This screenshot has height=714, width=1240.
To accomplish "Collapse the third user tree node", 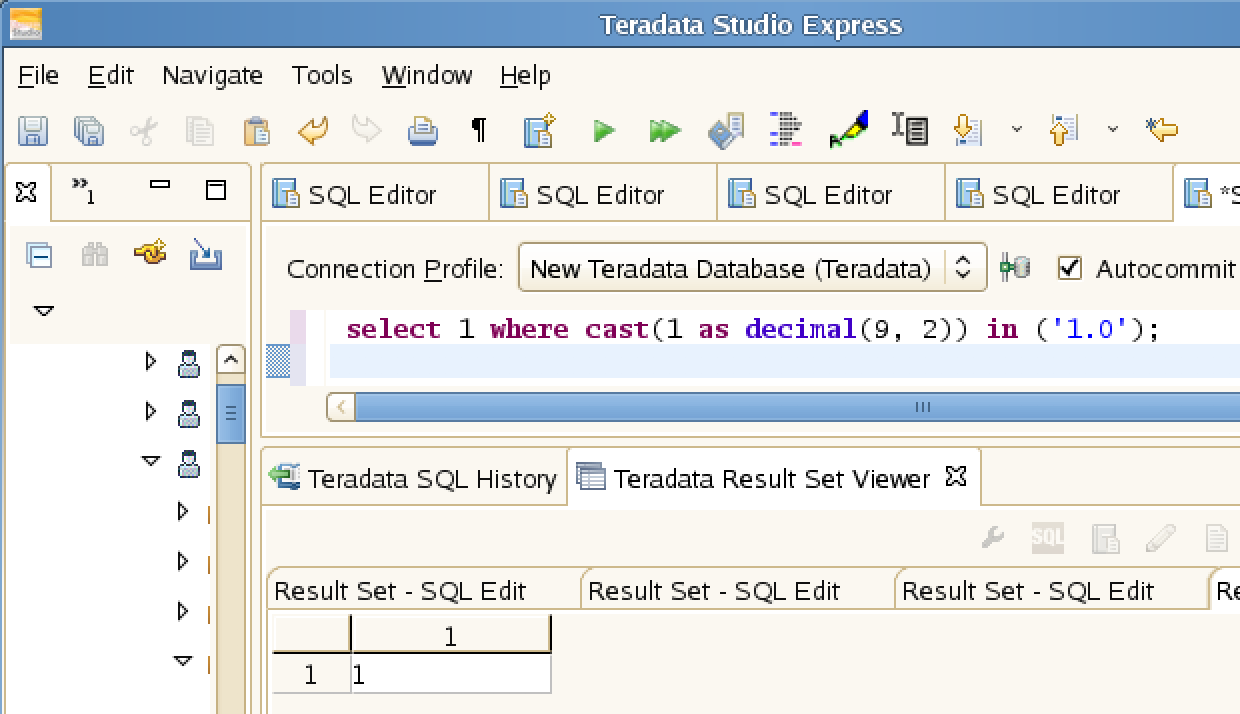I will (x=151, y=461).
